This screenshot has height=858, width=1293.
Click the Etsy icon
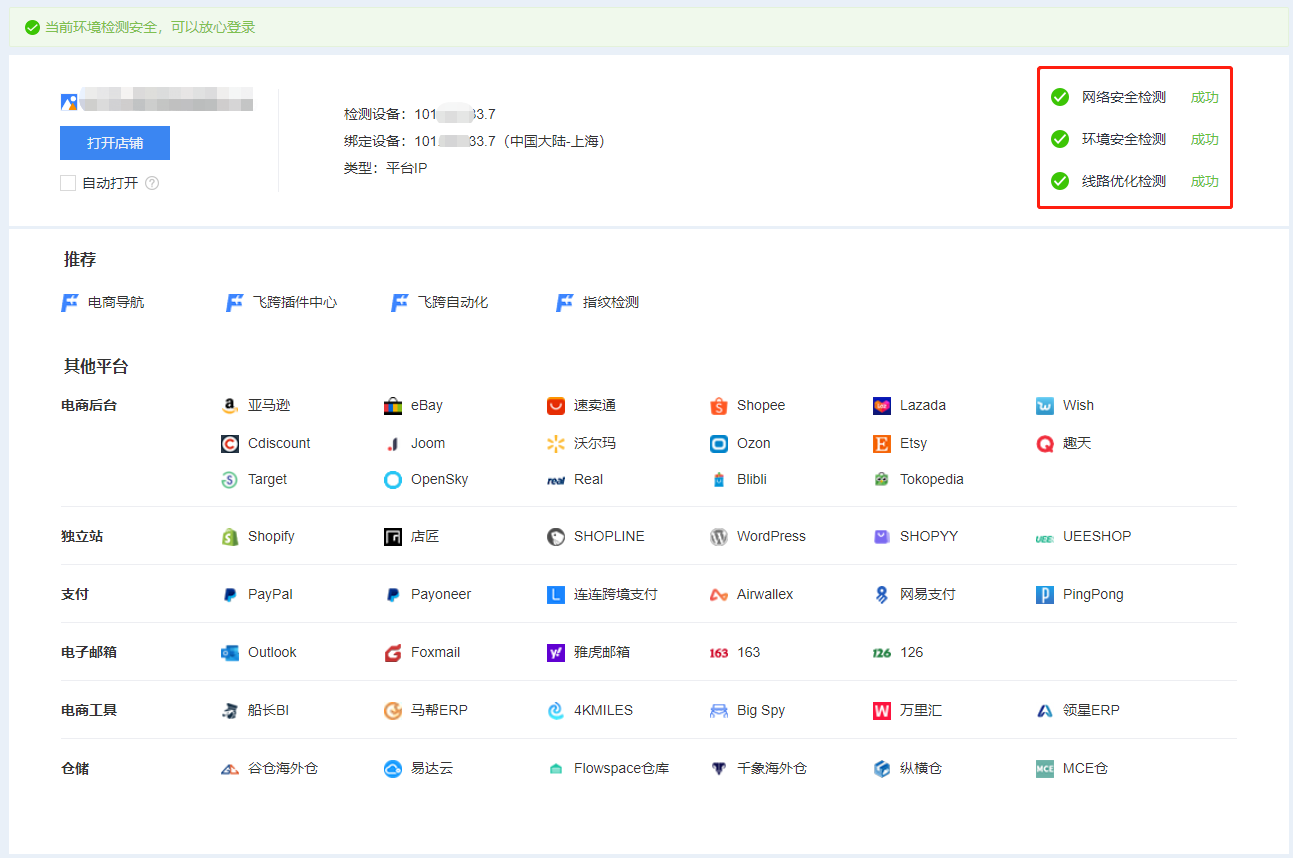point(882,443)
